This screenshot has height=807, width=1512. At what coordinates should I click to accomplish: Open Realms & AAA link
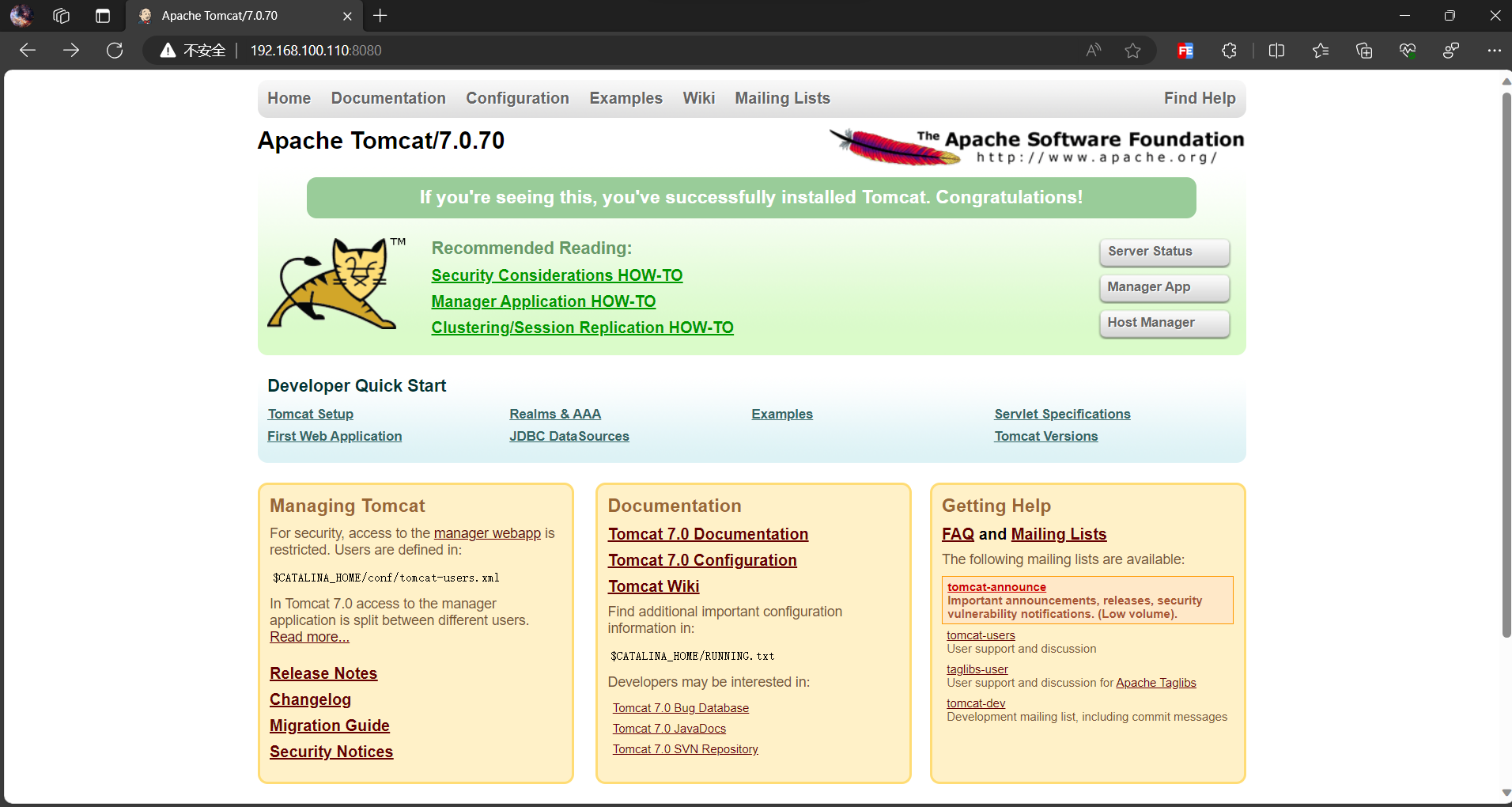point(555,414)
